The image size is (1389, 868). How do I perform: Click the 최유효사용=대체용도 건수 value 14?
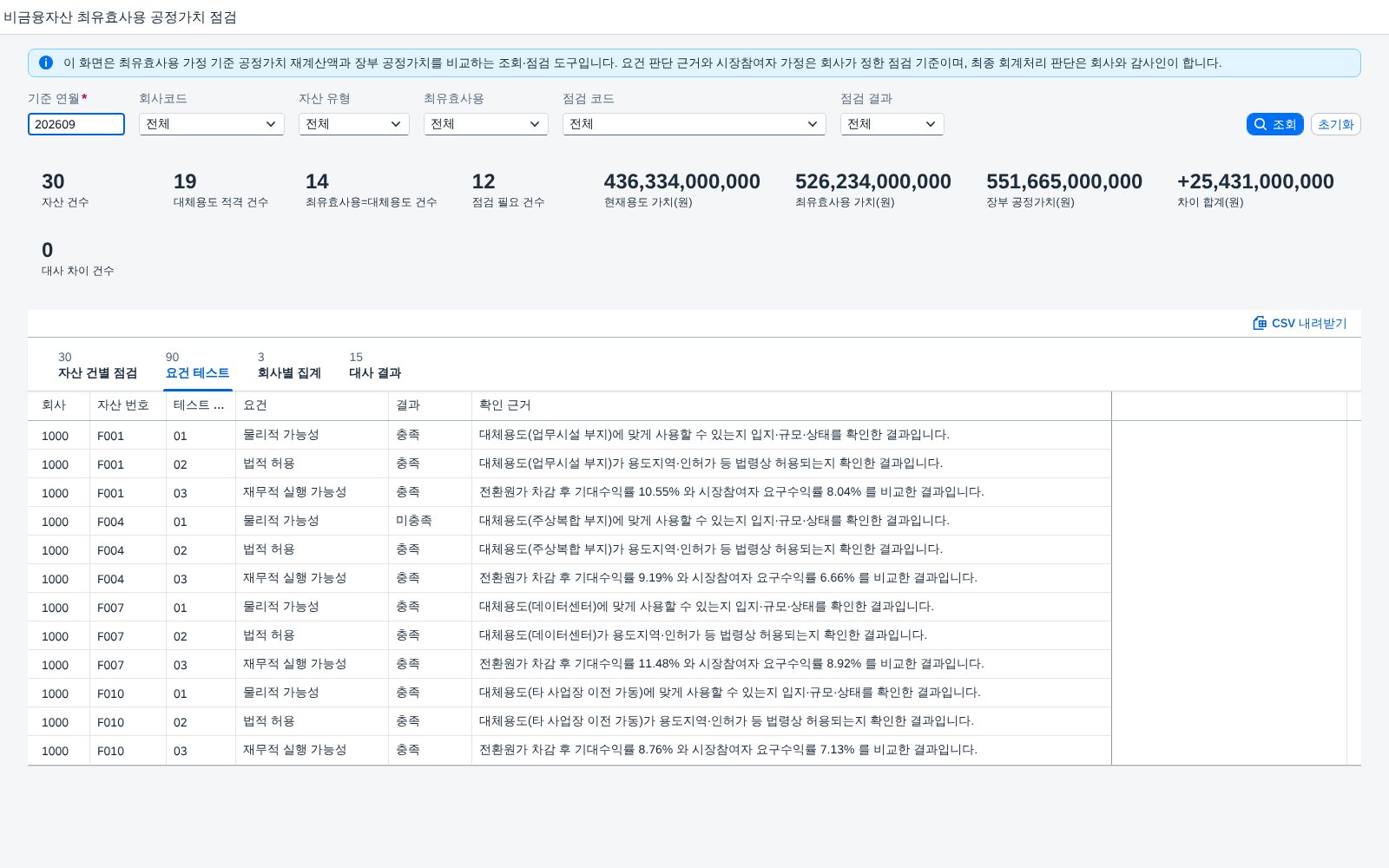point(317,181)
